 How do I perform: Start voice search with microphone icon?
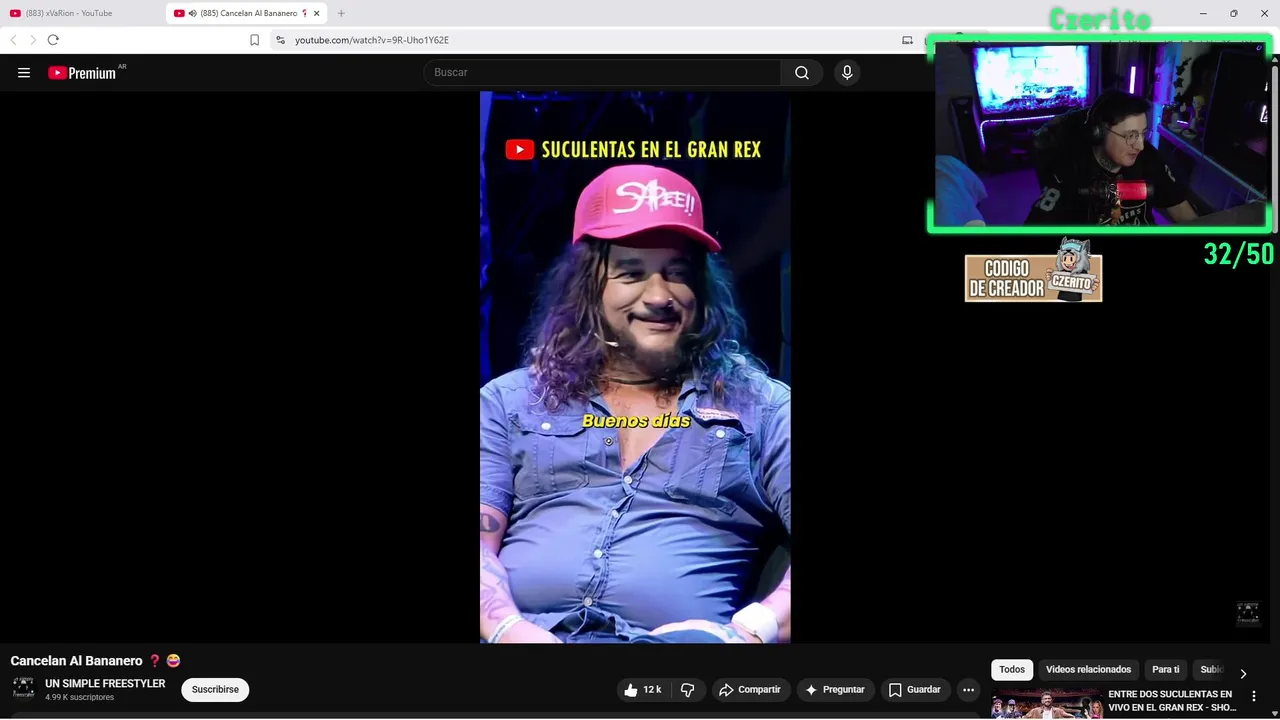coord(847,73)
